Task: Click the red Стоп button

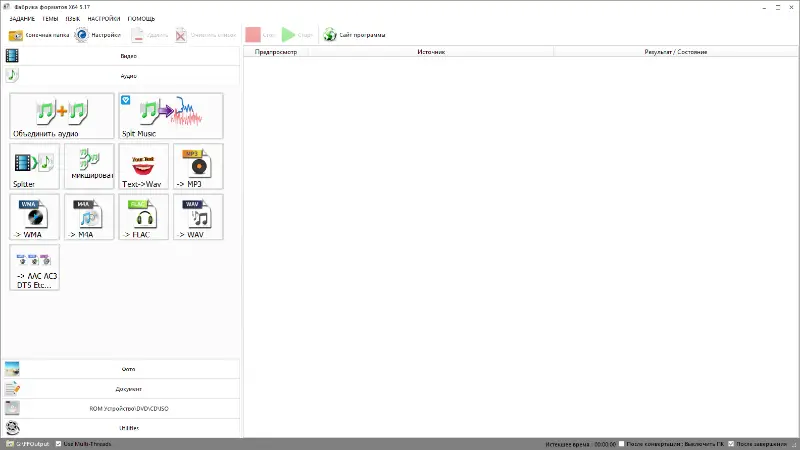Action: [x=260, y=35]
